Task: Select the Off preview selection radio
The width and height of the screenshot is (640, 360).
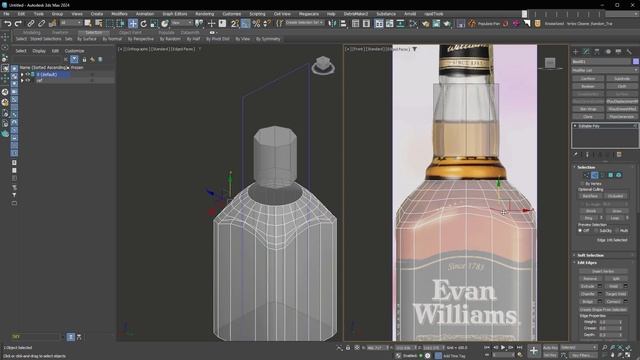Action: coord(580,231)
